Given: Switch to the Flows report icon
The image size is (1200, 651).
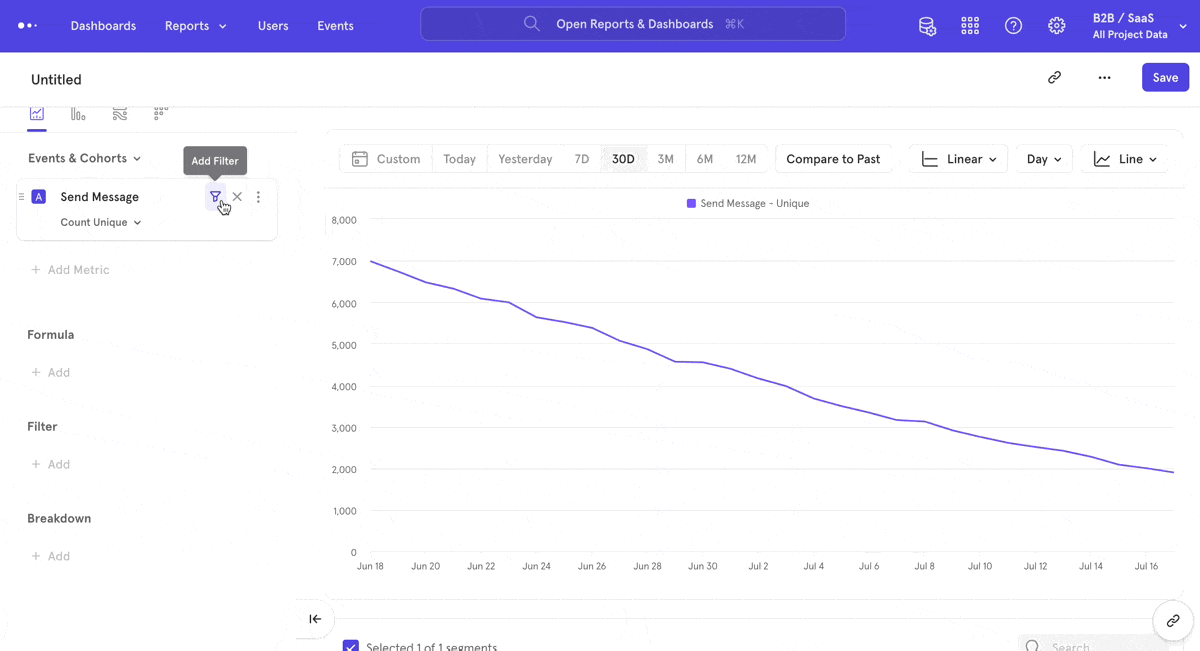Looking at the screenshot, I should tap(120, 114).
